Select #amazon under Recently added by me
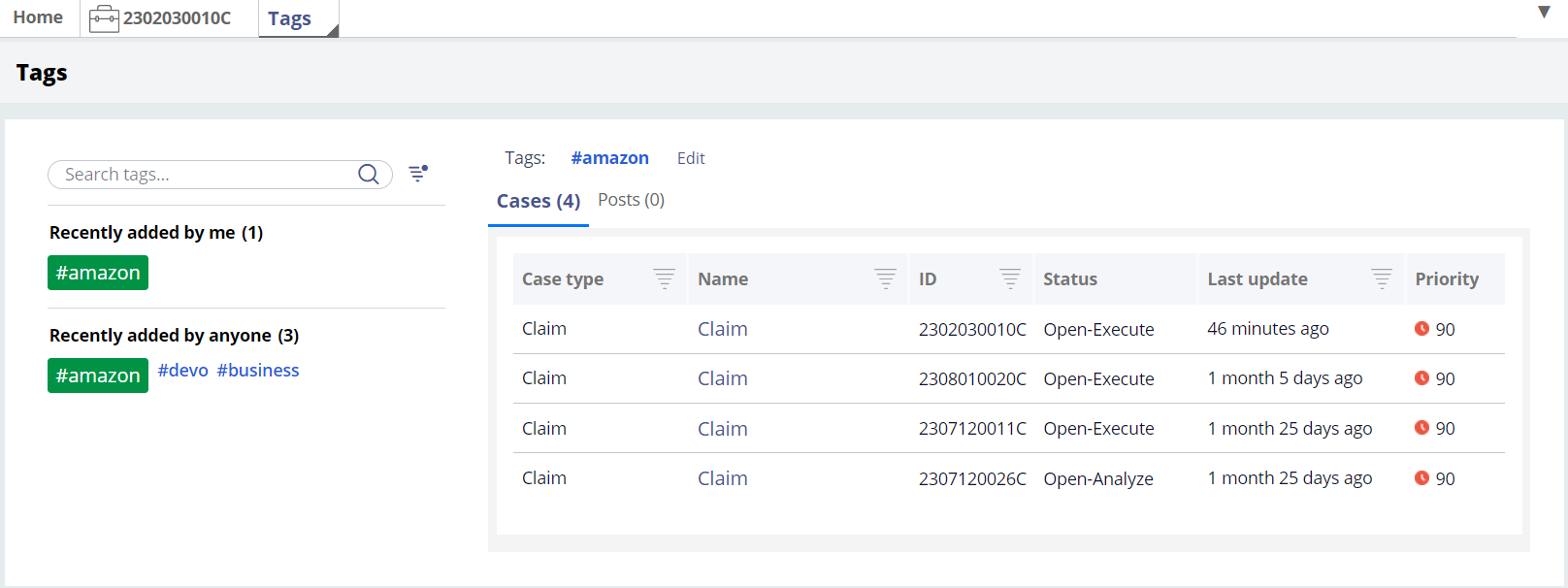The image size is (1568, 588). tap(98, 273)
